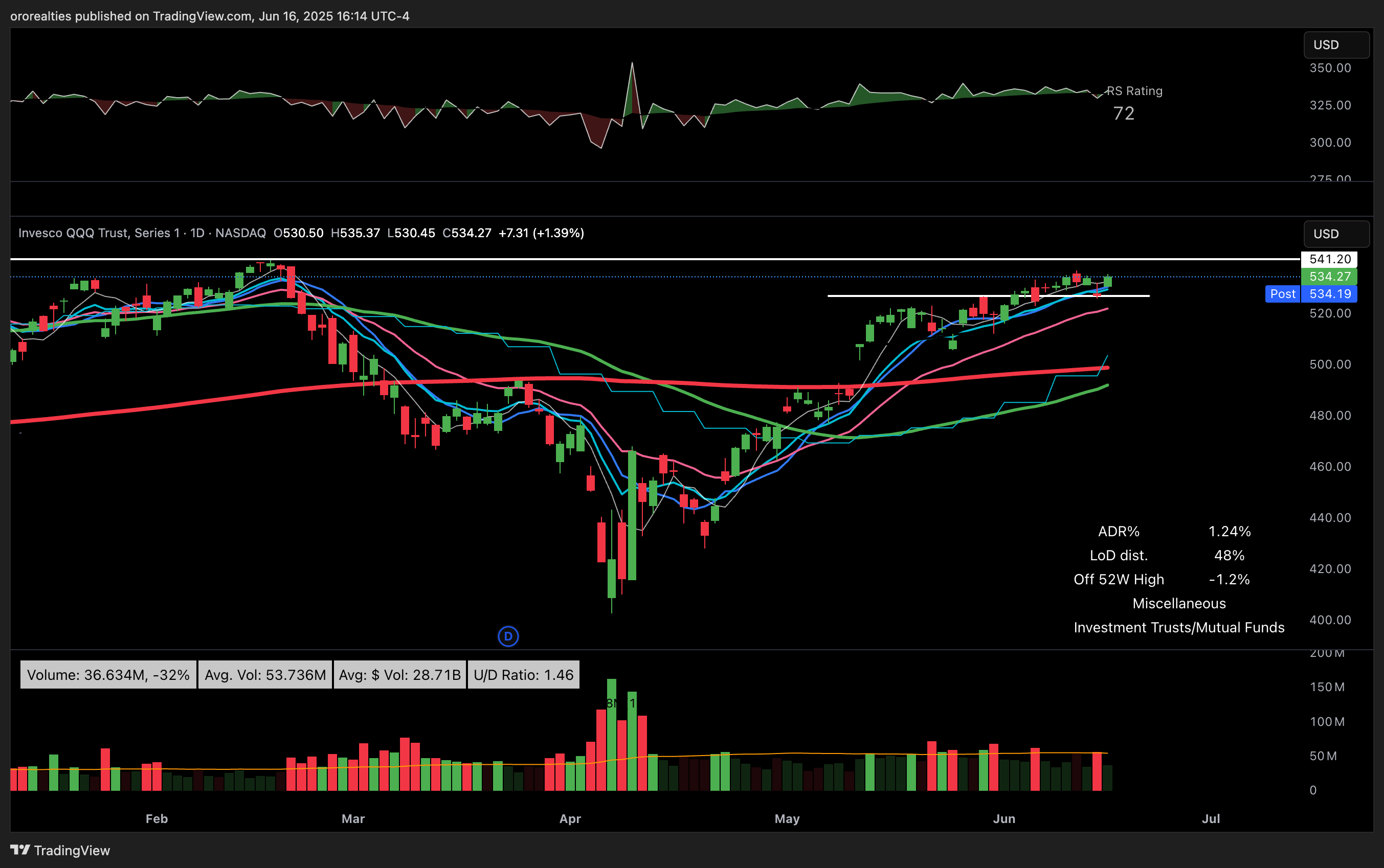Click the green 534.27 last price label
The width and height of the screenshot is (1384, 868).
click(1329, 276)
